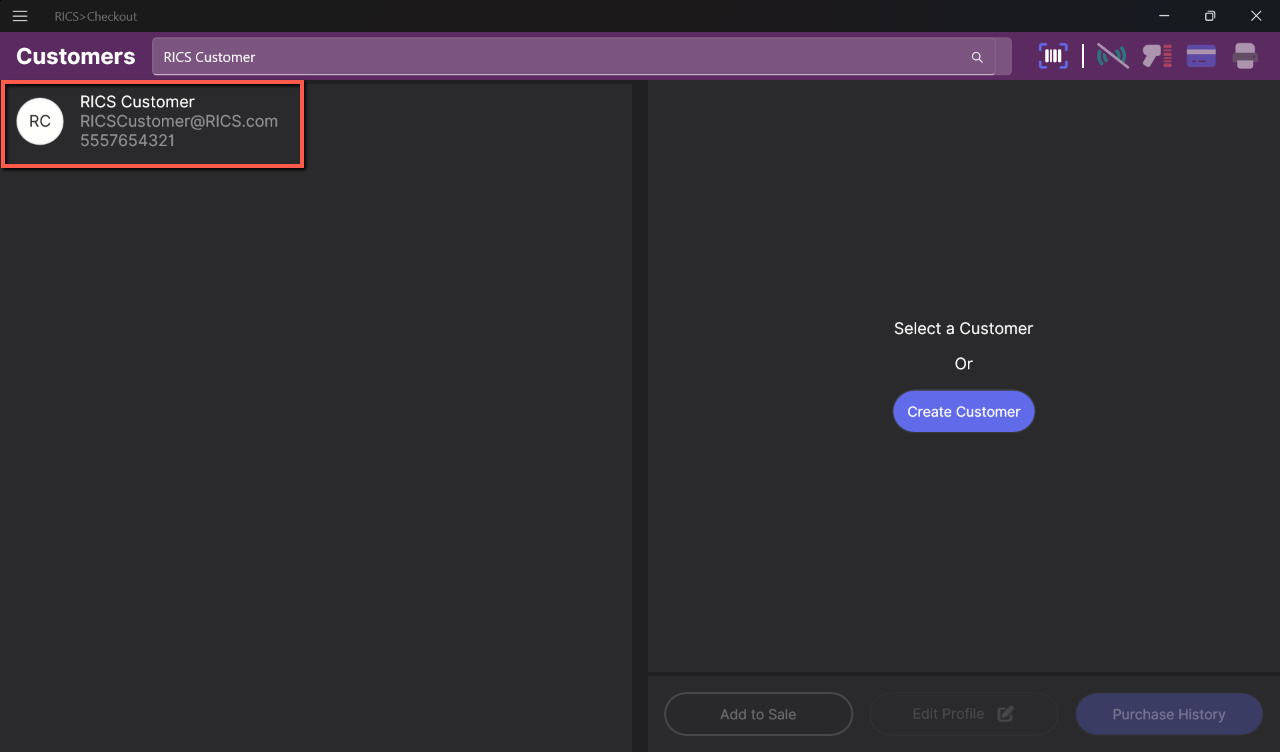The height and width of the screenshot is (752, 1280).
Task: Minimize the RICS Checkout window
Action: pyautogui.click(x=1164, y=16)
